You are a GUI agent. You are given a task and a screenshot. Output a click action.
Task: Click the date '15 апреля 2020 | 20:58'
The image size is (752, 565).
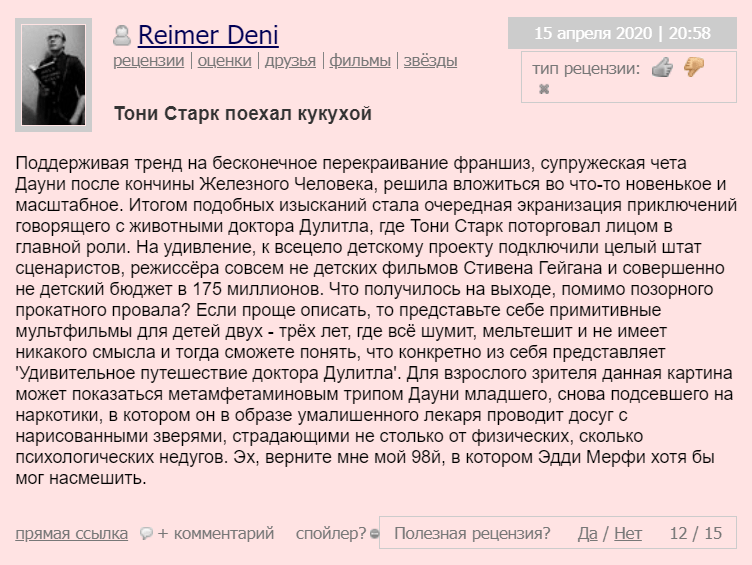tap(622, 33)
